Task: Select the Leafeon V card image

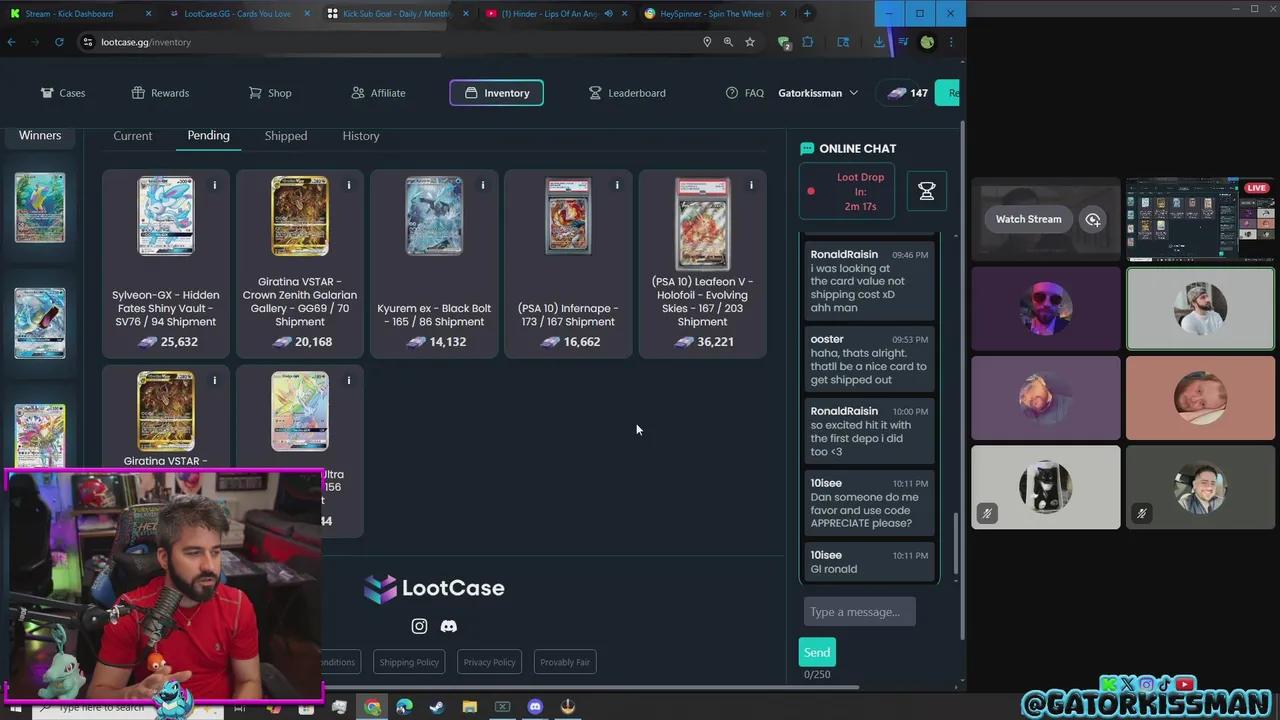Action: (x=702, y=224)
